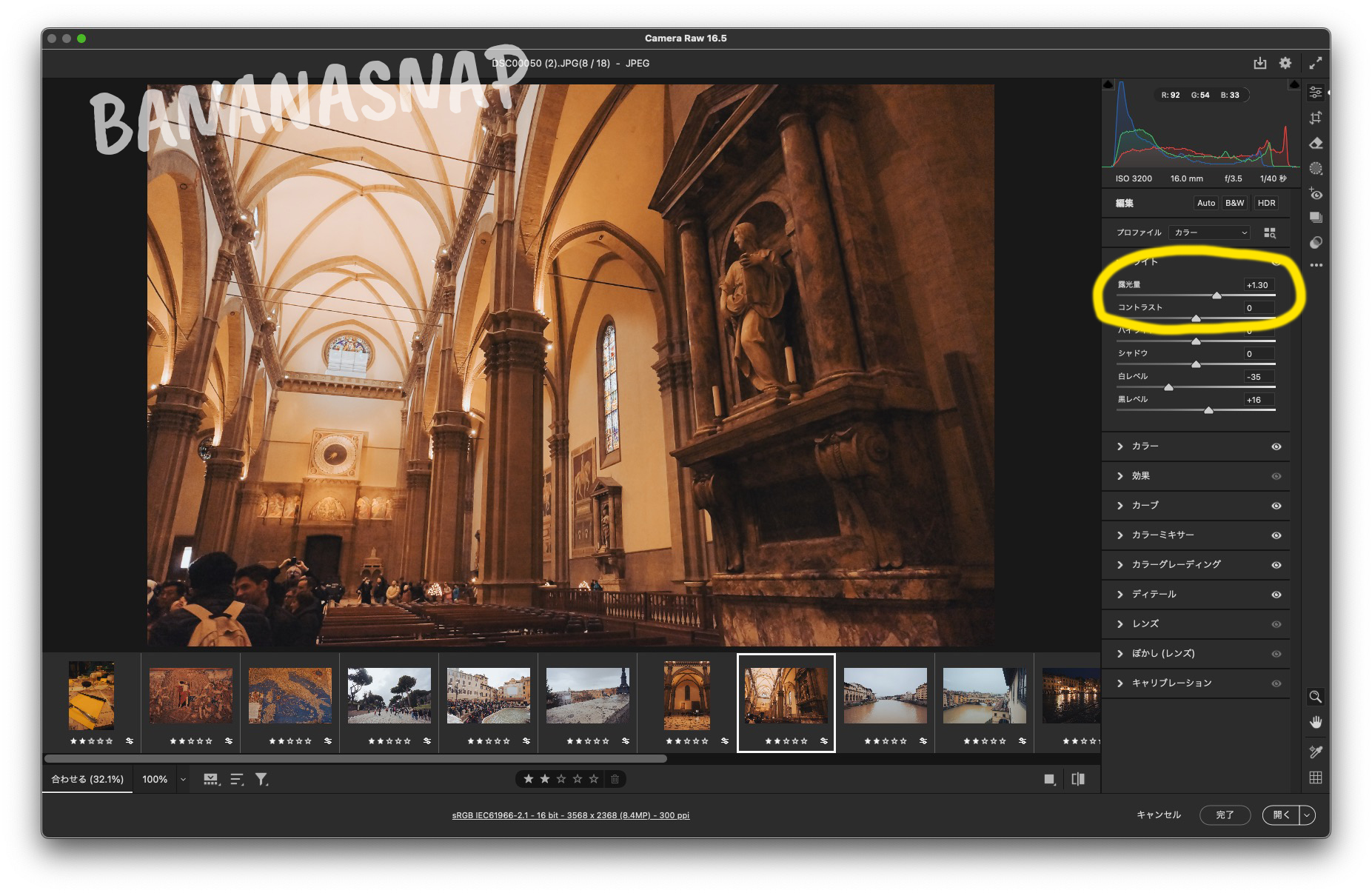Select the Hand pan tool
This screenshot has height=893, width=1372.
pos(1316,722)
